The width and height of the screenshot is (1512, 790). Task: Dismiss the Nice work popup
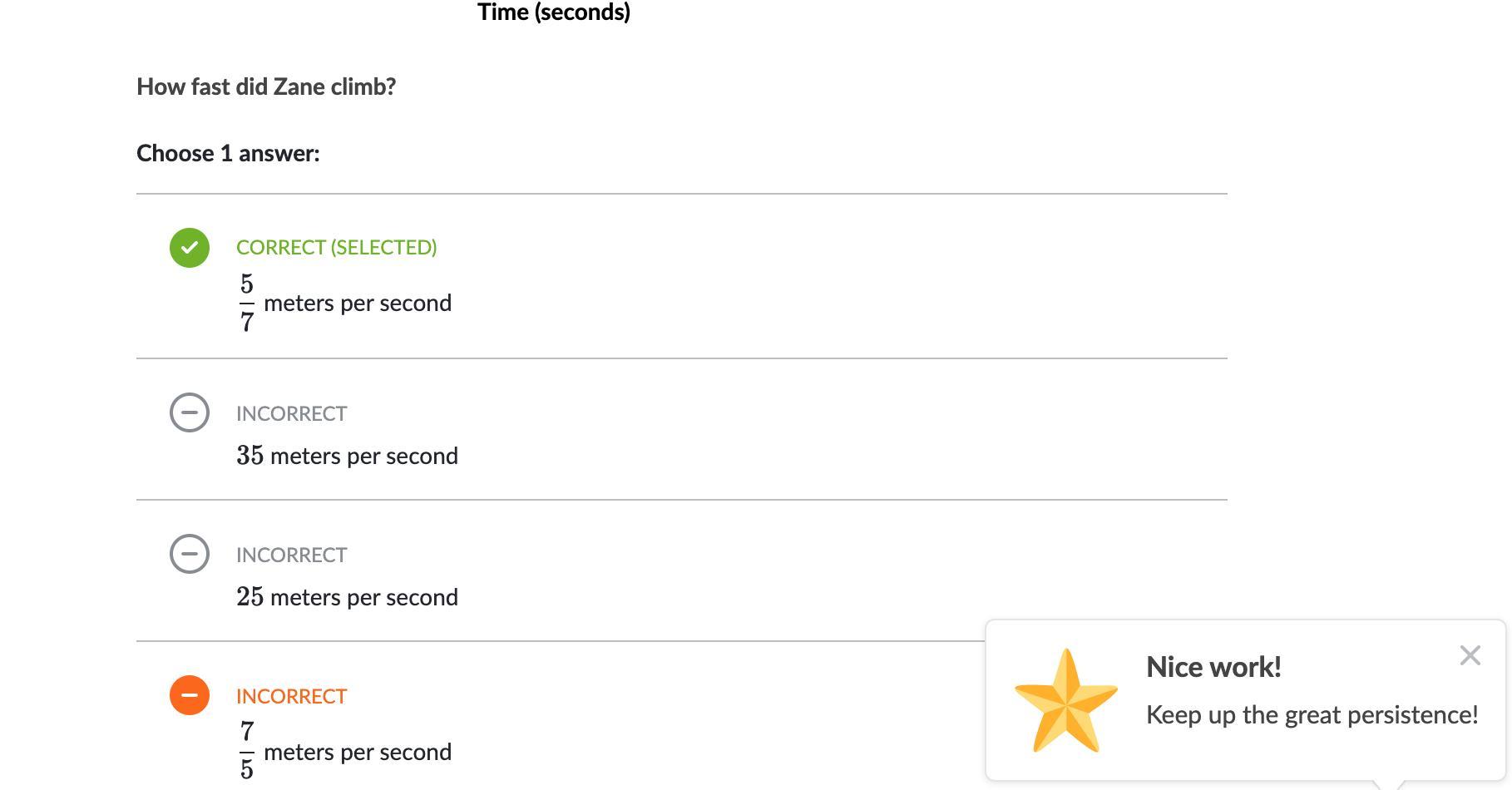tap(1470, 656)
